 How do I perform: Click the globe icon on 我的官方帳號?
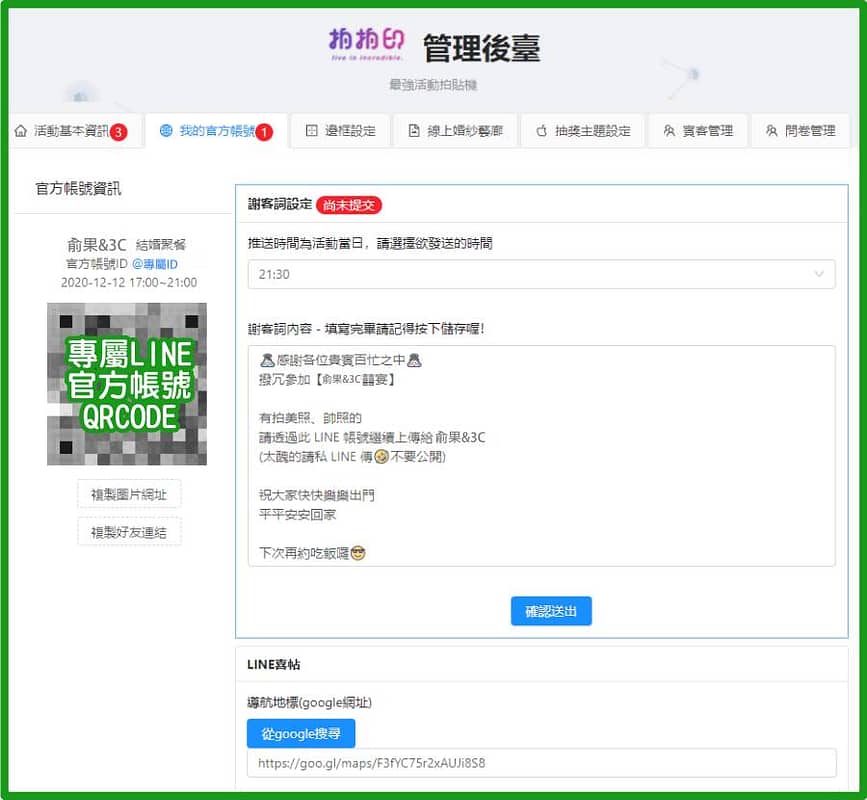(x=166, y=130)
